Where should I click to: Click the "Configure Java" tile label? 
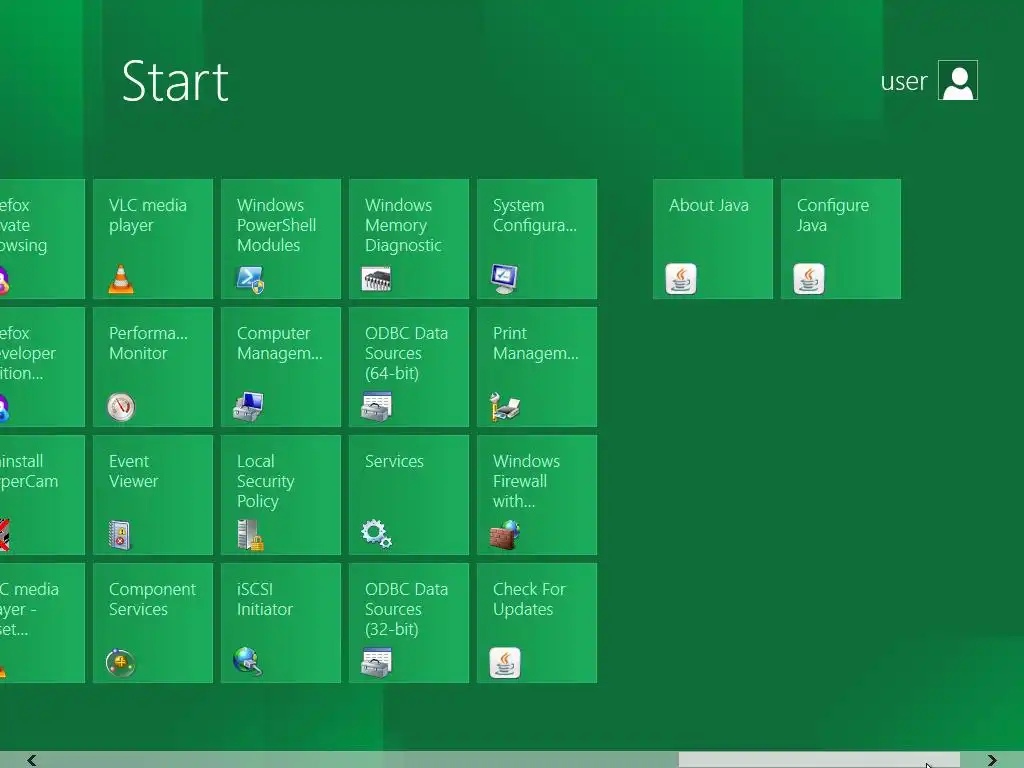(833, 215)
